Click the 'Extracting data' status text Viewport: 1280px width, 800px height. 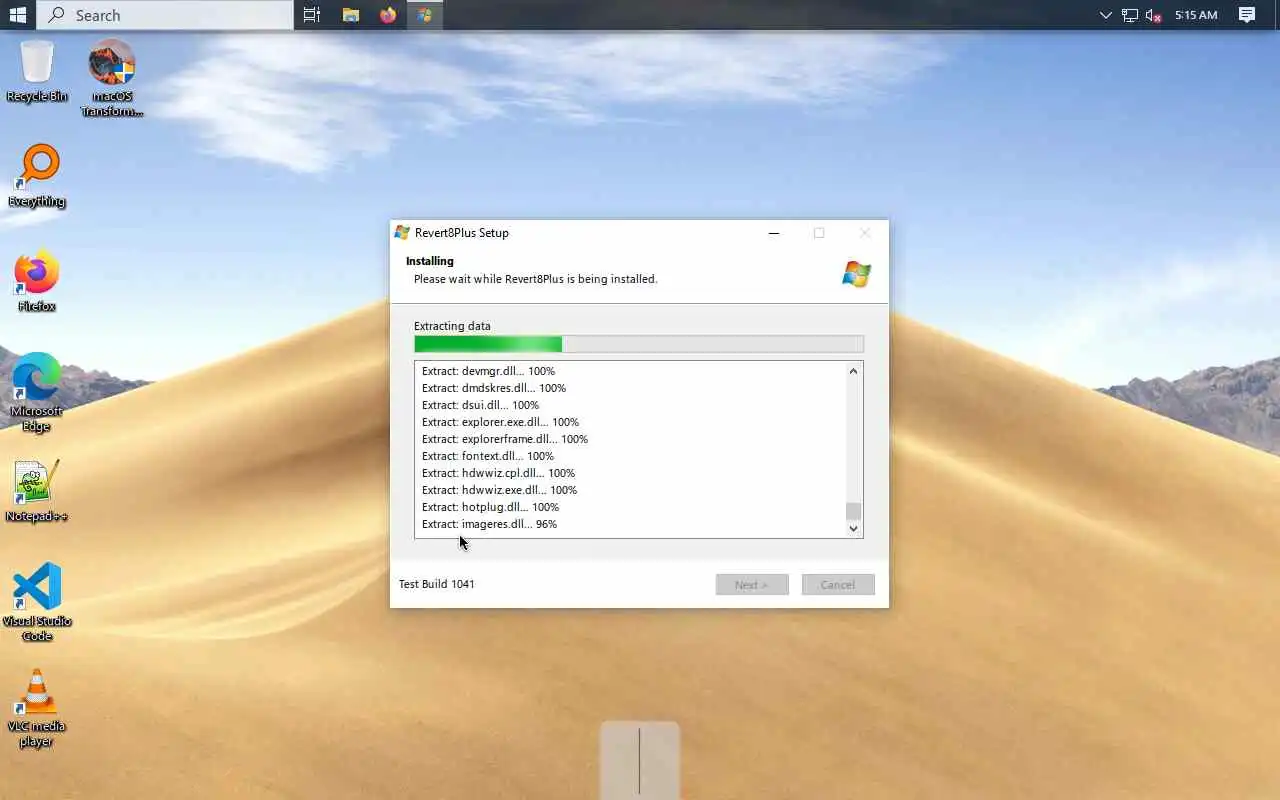[452, 326]
